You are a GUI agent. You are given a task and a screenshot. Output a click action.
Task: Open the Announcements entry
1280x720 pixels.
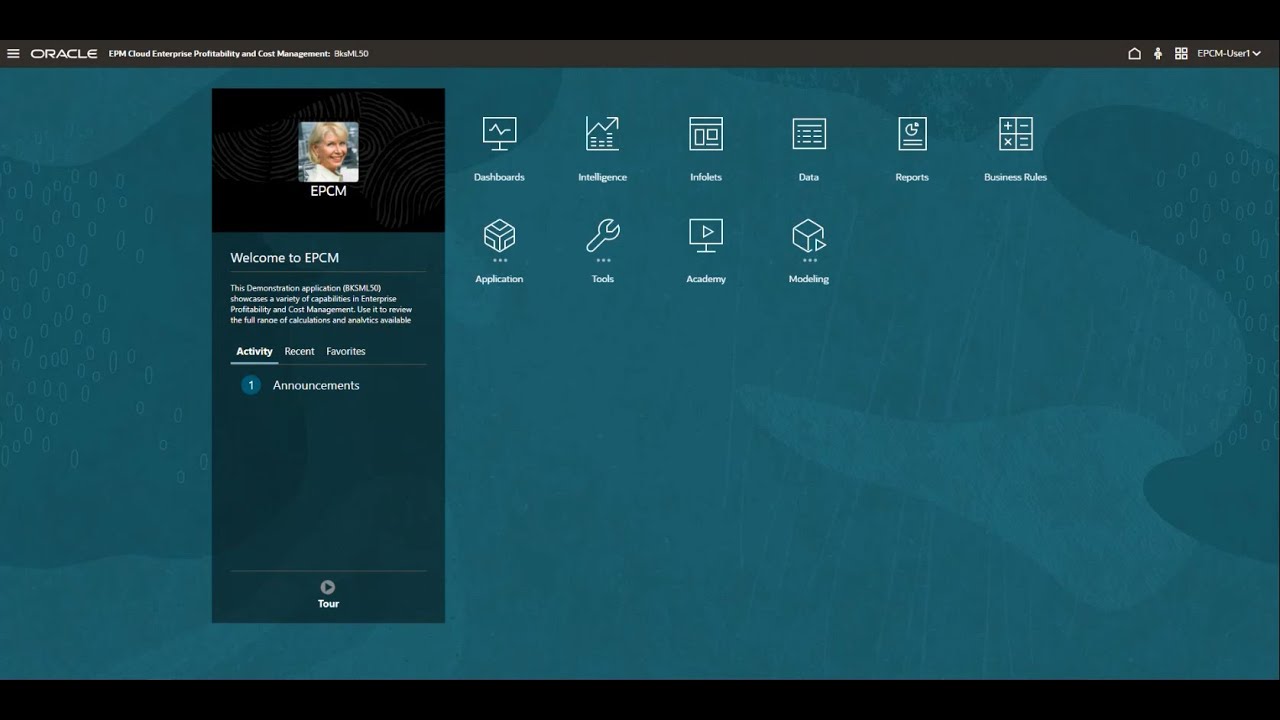(x=316, y=385)
